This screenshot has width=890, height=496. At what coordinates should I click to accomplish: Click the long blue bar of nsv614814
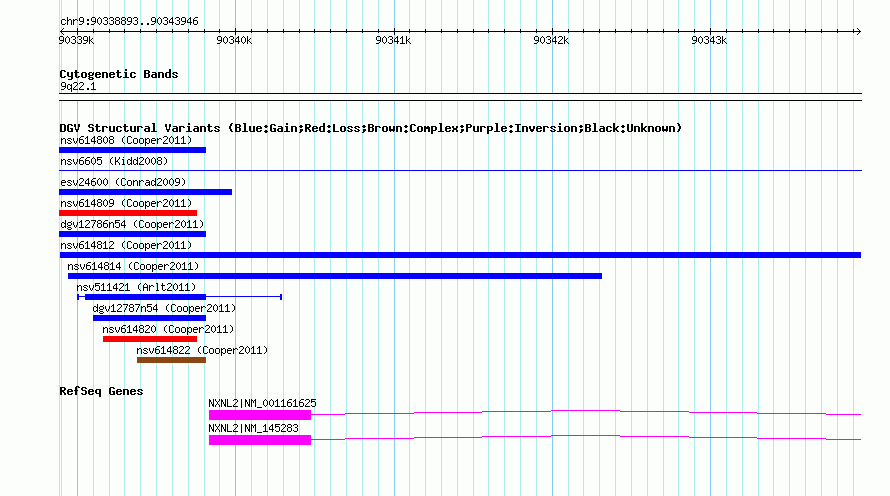[335, 276]
